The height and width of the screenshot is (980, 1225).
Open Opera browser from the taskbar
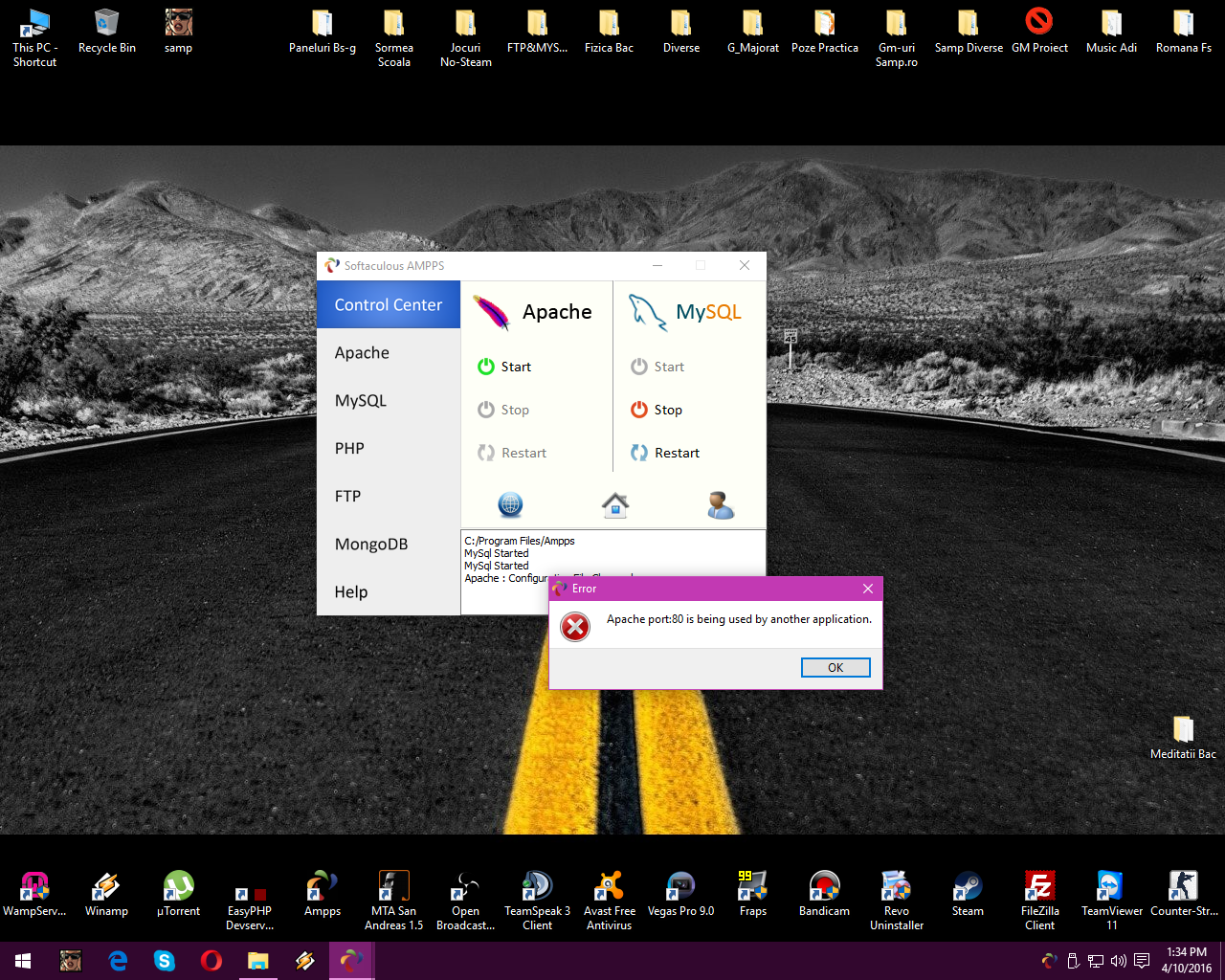click(212, 961)
